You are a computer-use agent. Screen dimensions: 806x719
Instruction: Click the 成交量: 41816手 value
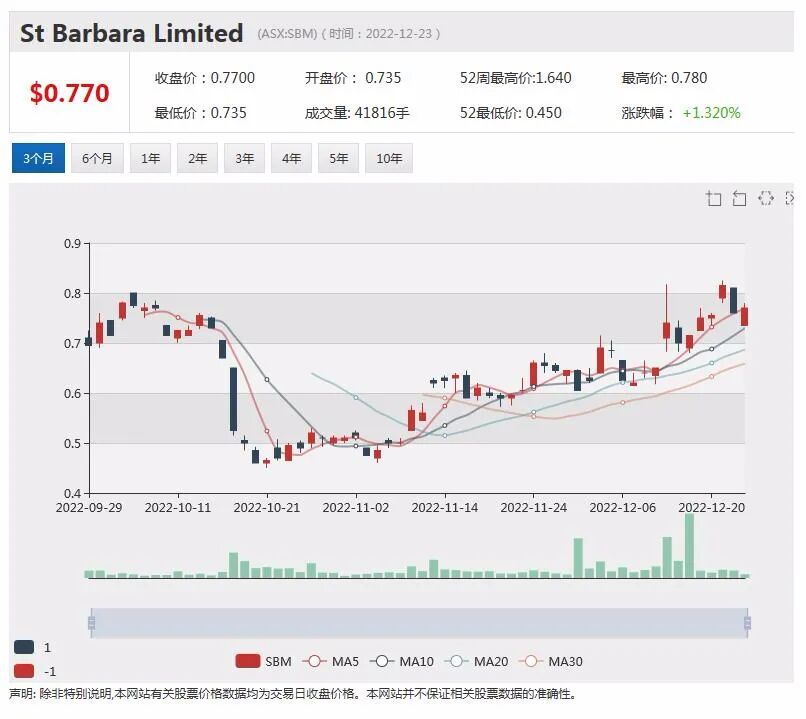[x=357, y=113]
